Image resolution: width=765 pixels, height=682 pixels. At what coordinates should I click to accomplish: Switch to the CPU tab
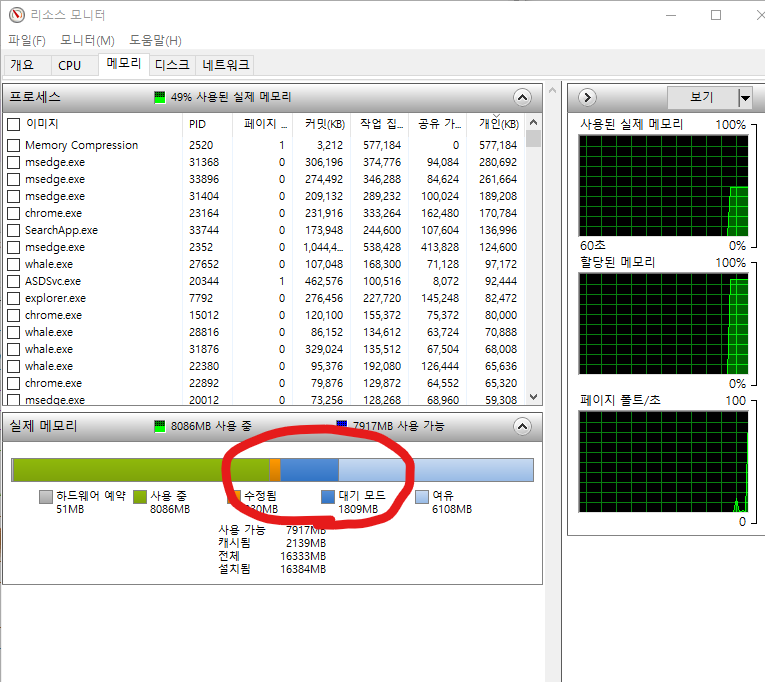[x=70, y=65]
